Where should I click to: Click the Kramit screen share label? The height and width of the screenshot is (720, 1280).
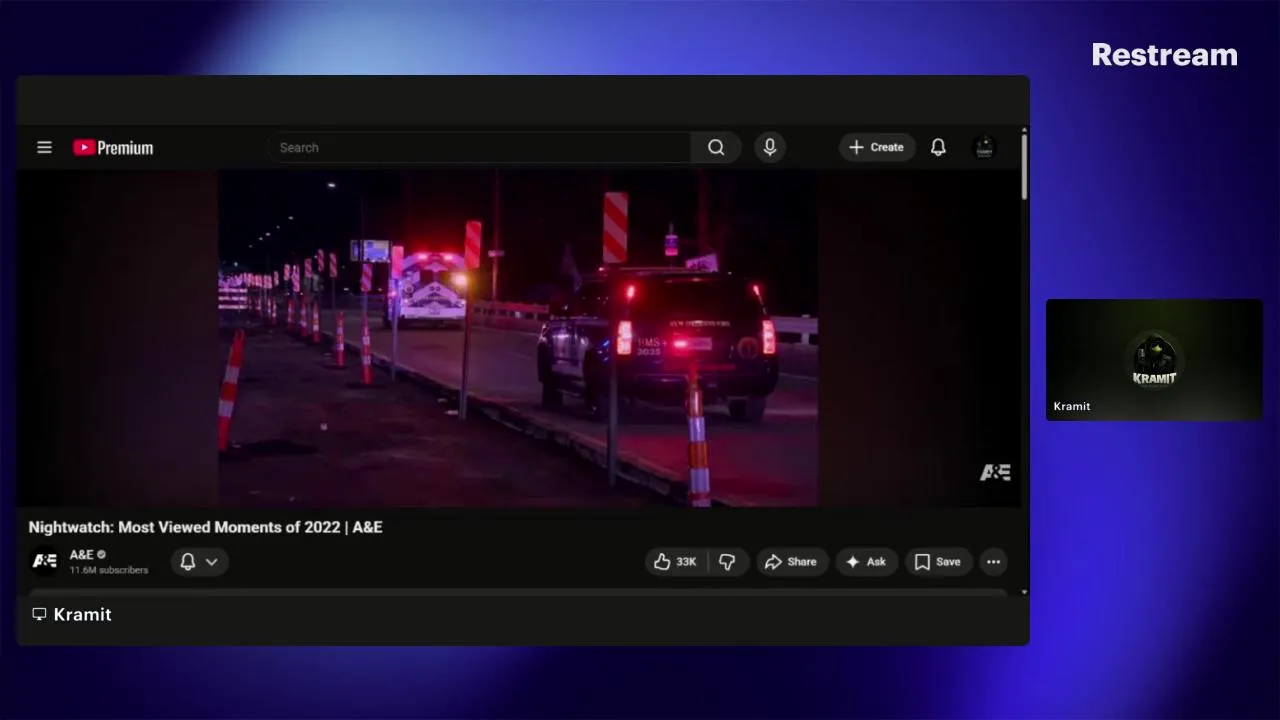(72, 614)
